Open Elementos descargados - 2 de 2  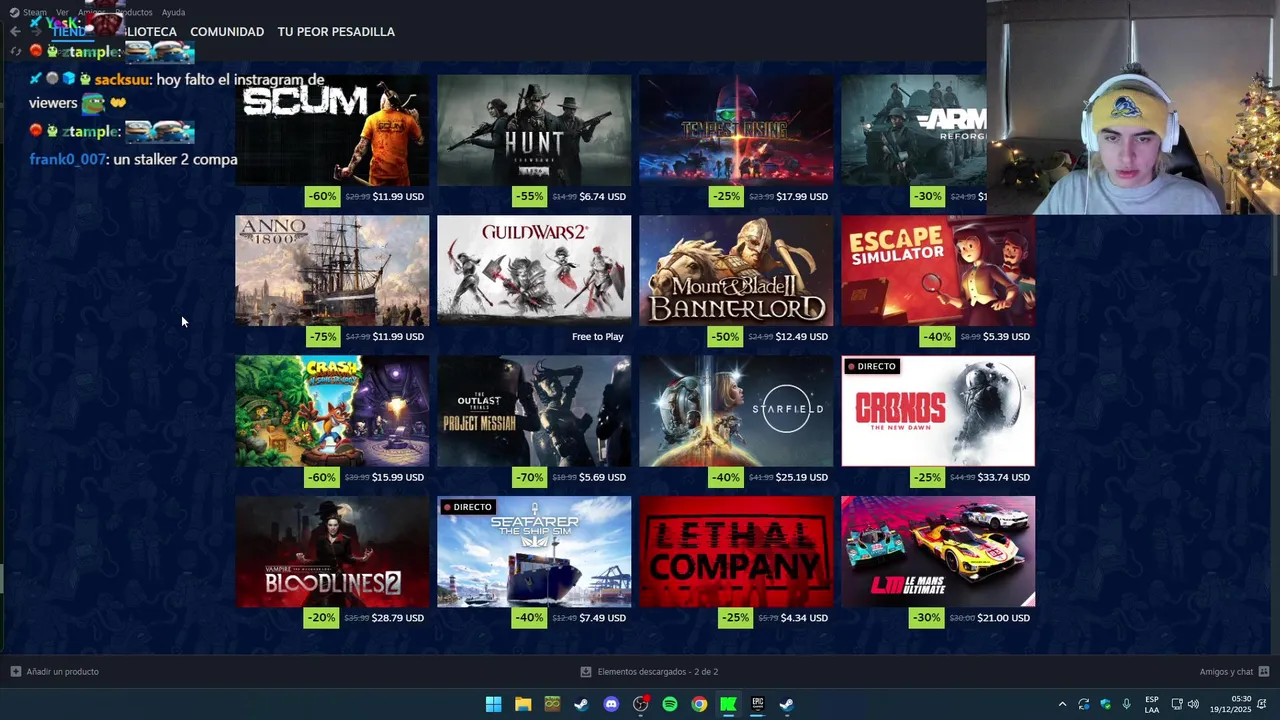pos(658,672)
